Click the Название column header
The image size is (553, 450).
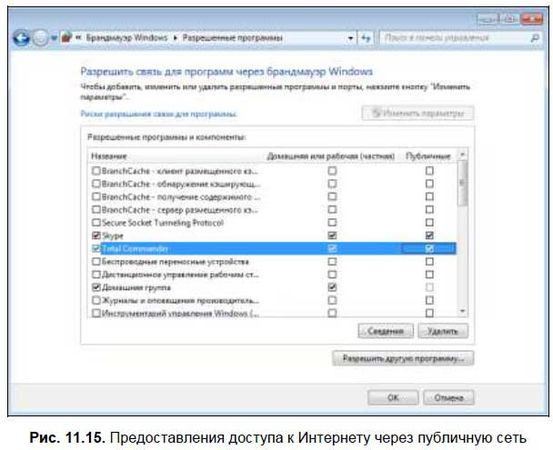click(x=109, y=156)
